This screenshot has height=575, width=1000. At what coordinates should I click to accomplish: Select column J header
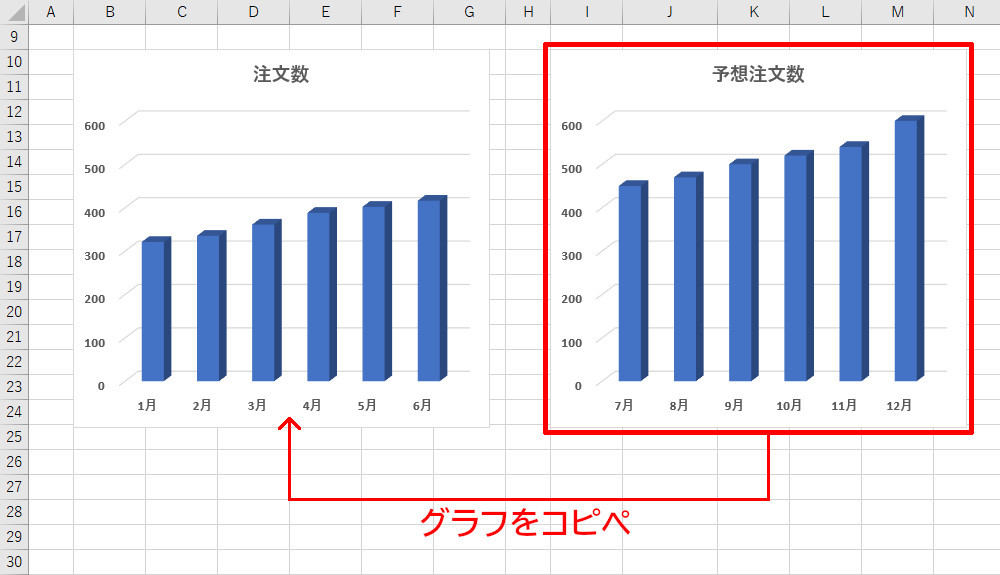pos(670,11)
